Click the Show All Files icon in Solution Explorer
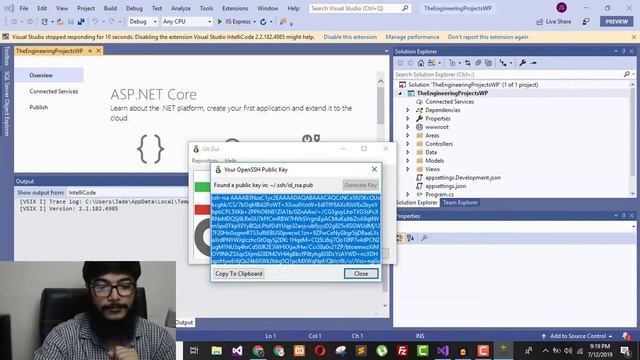The width and height of the screenshot is (640, 360). coord(488,63)
